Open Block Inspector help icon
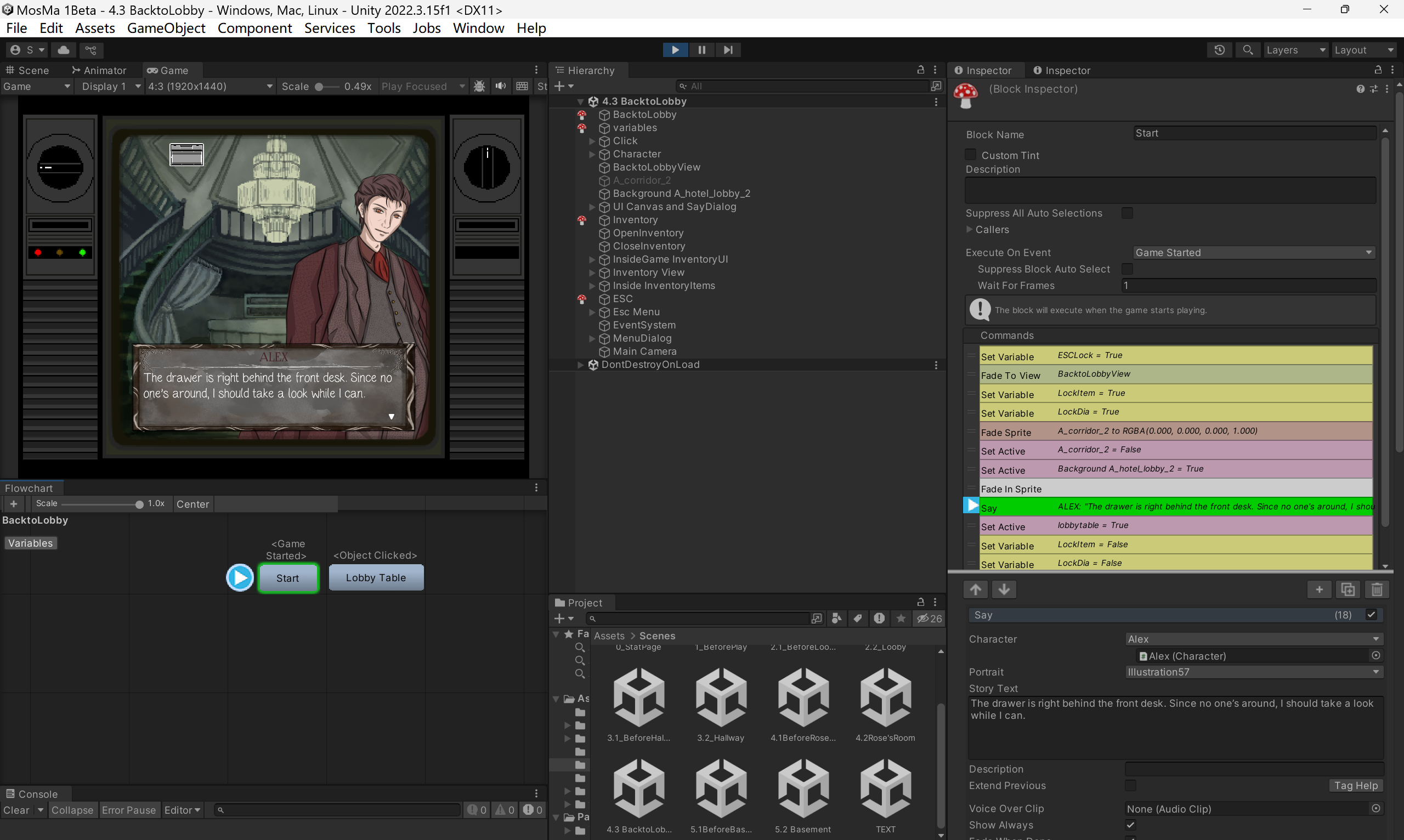Screen dimensions: 1404x840 [x=1360, y=89]
